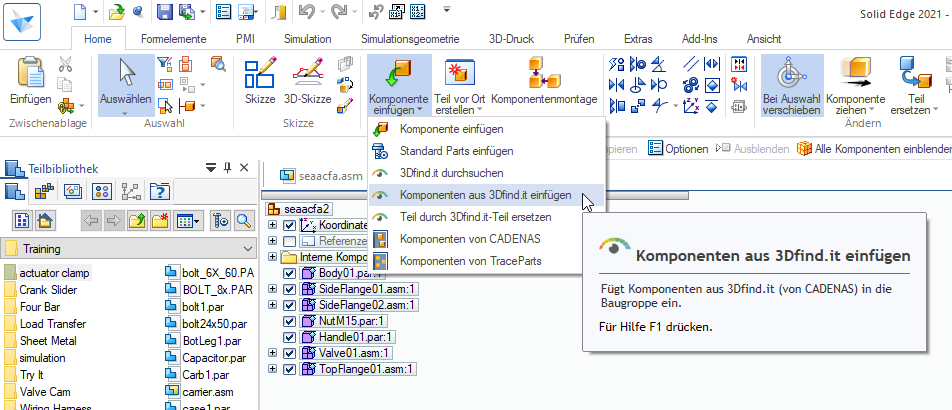Select the carrier.asm file

tap(208, 392)
